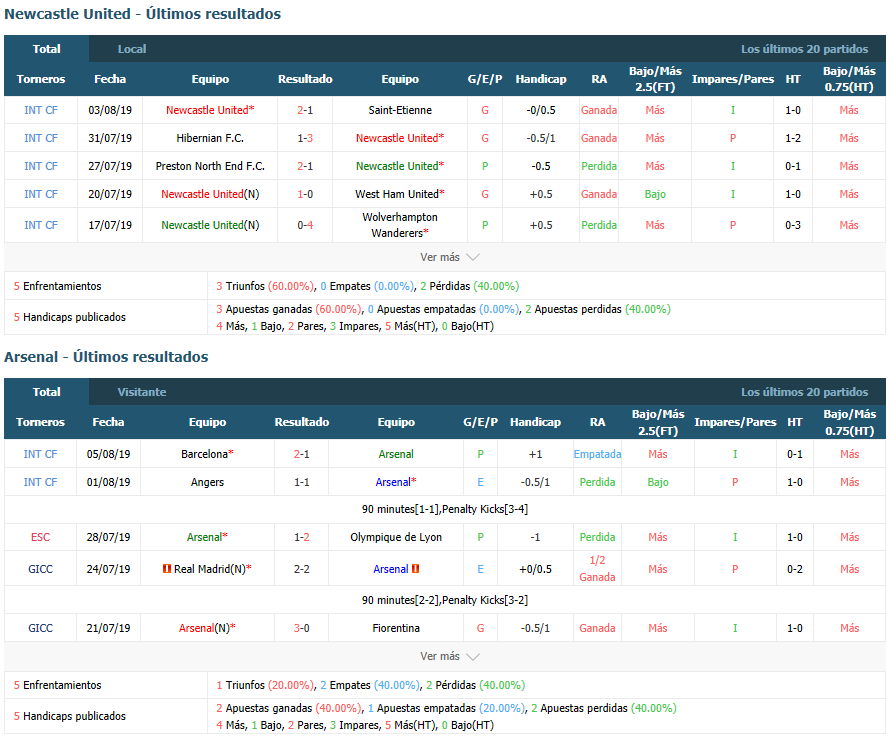892x739 pixels.
Task: Select the Total tab in Newcastle United results
Action: pos(47,49)
